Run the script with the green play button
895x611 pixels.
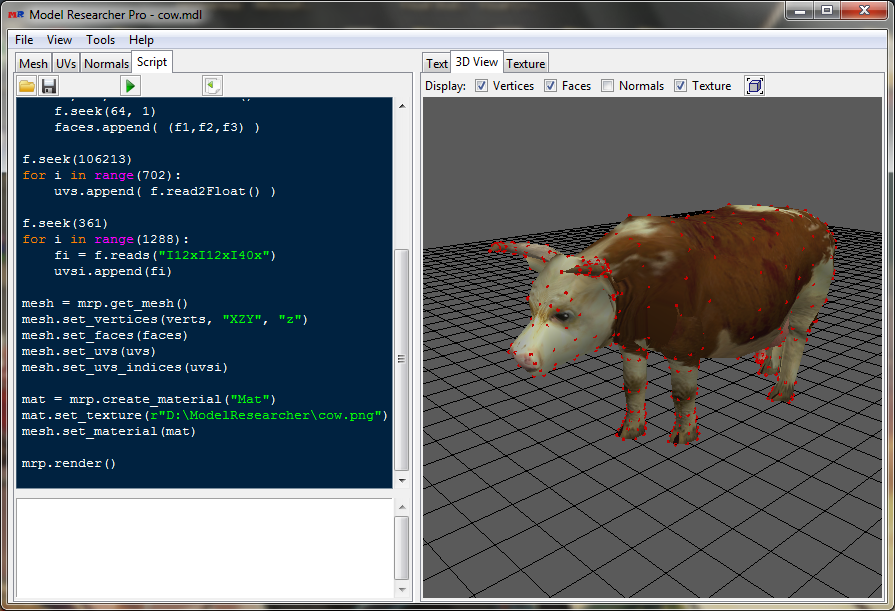(x=130, y=86)
